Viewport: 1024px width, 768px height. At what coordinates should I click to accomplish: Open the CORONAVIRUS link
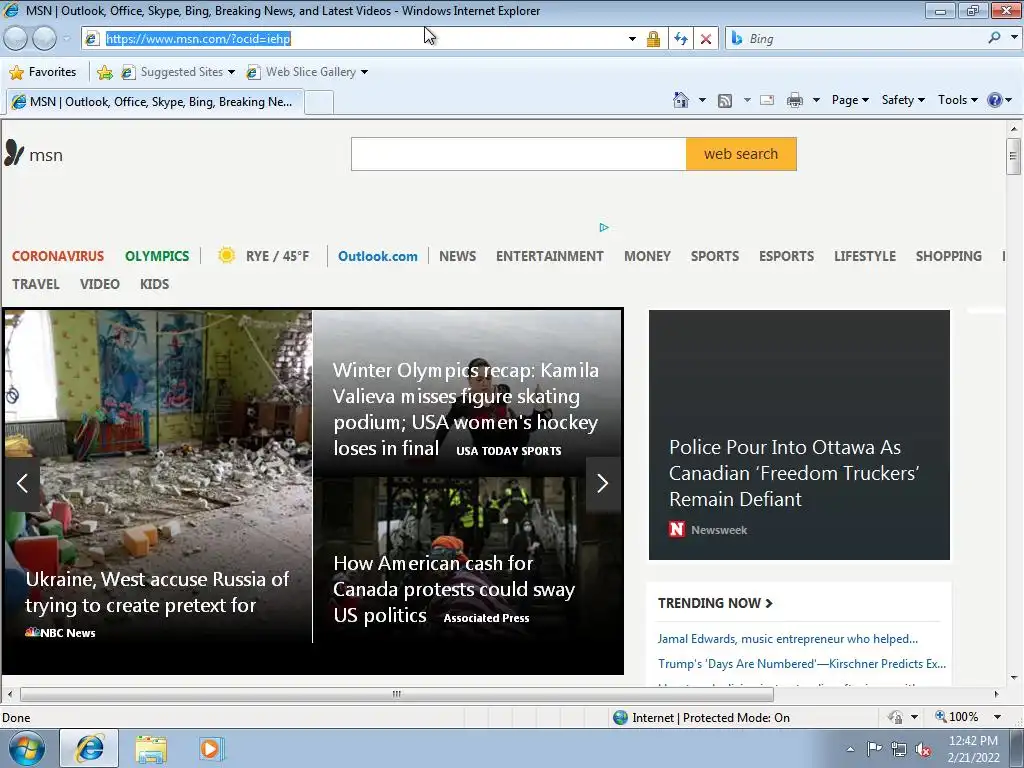tap(57, 256)
